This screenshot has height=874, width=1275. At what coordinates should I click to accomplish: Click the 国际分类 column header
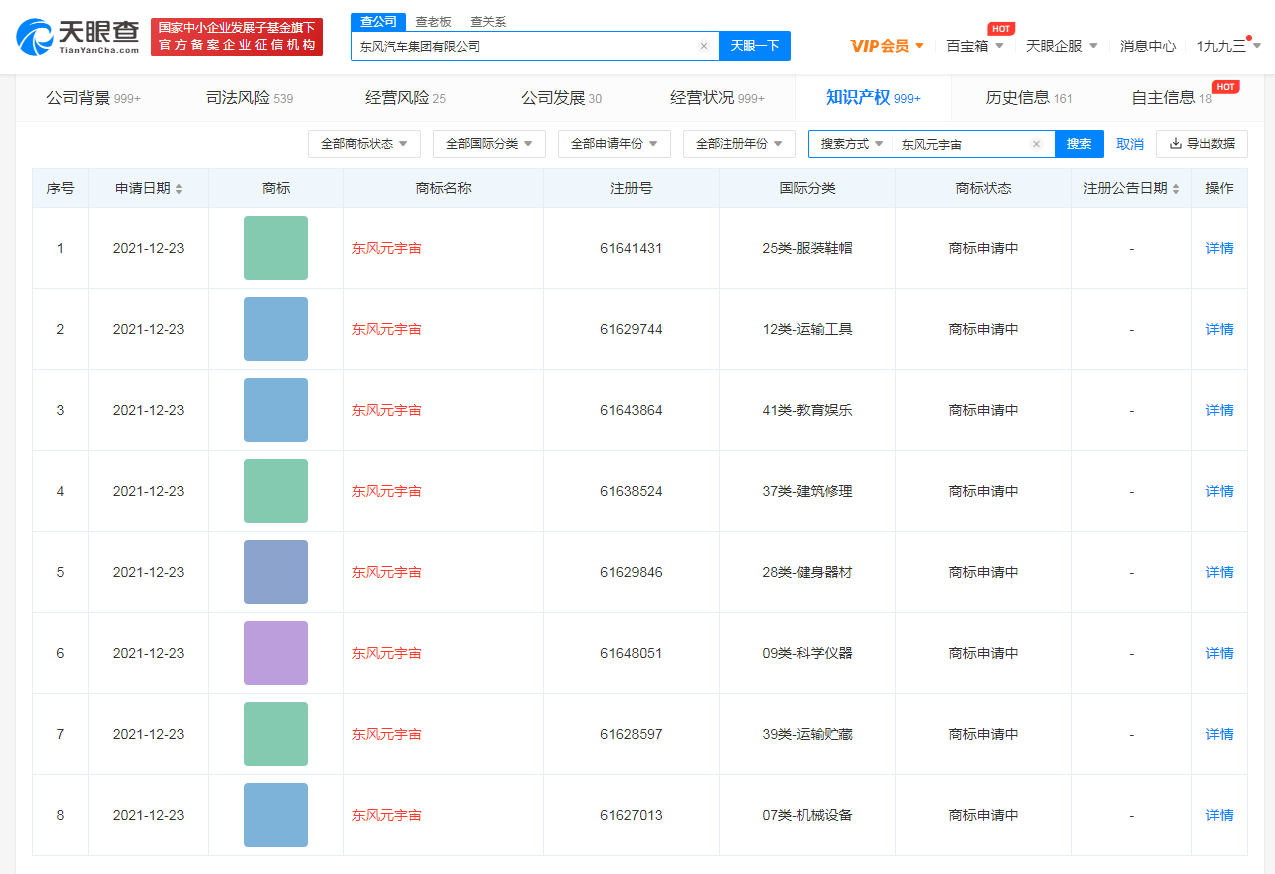click(x=807, y=188)
